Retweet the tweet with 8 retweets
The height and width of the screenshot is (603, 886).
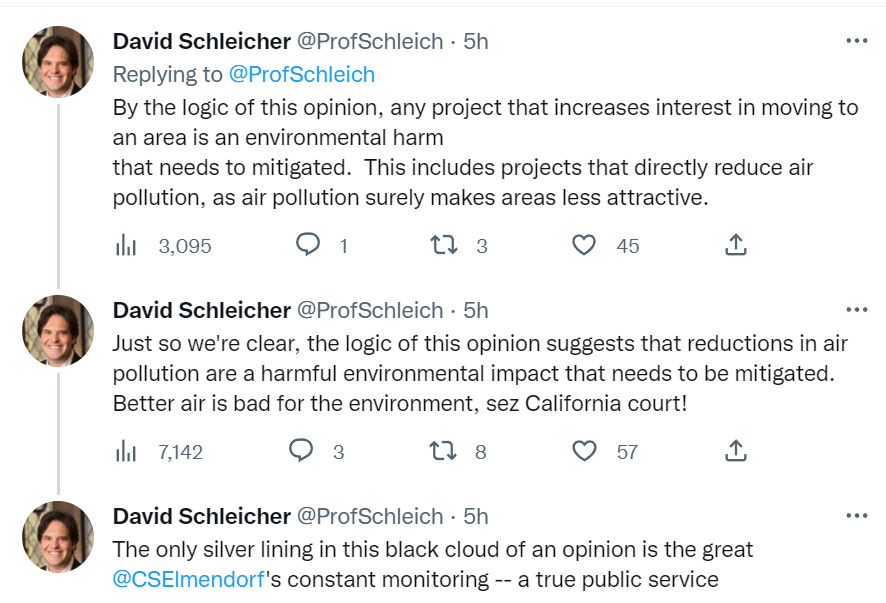[442, 451]
